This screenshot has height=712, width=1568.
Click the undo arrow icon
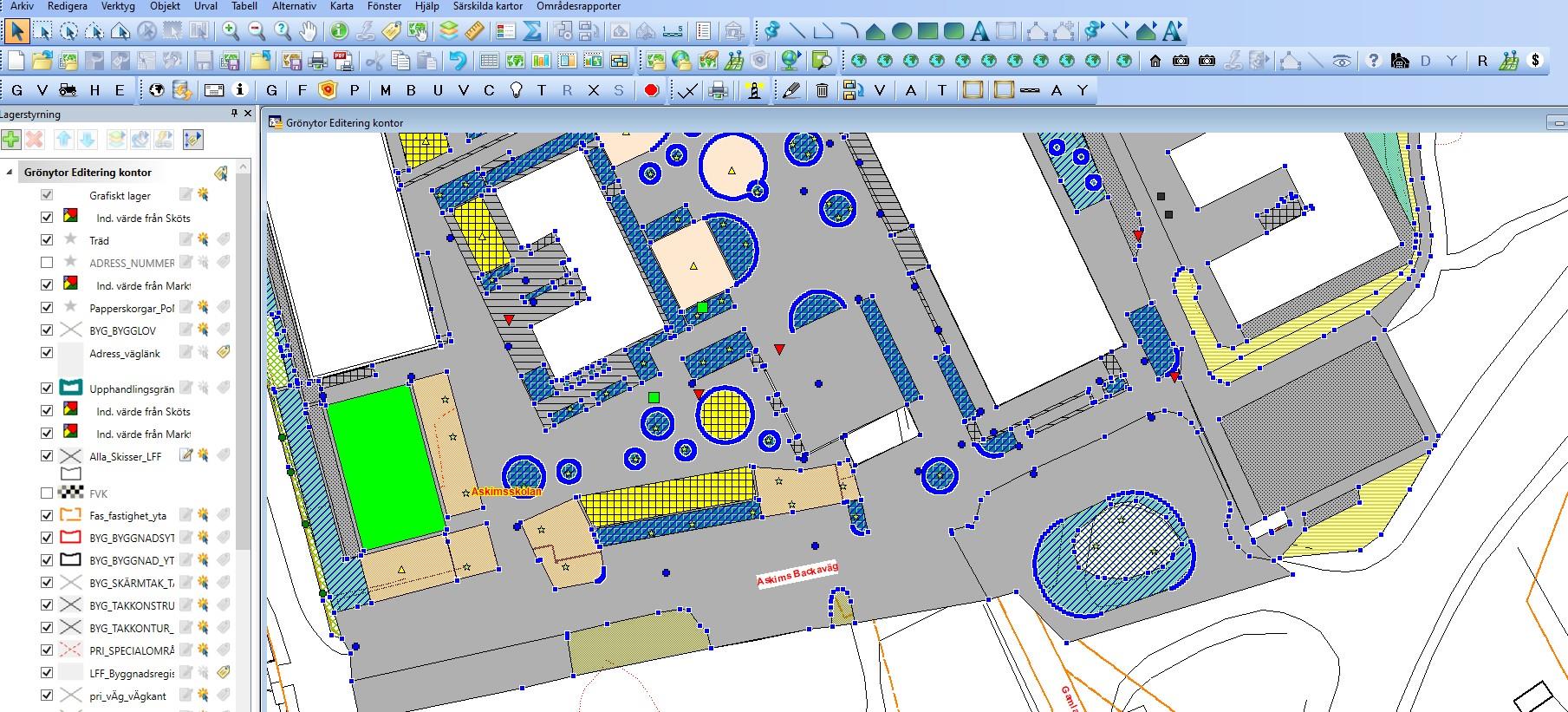tap(458, 61)
